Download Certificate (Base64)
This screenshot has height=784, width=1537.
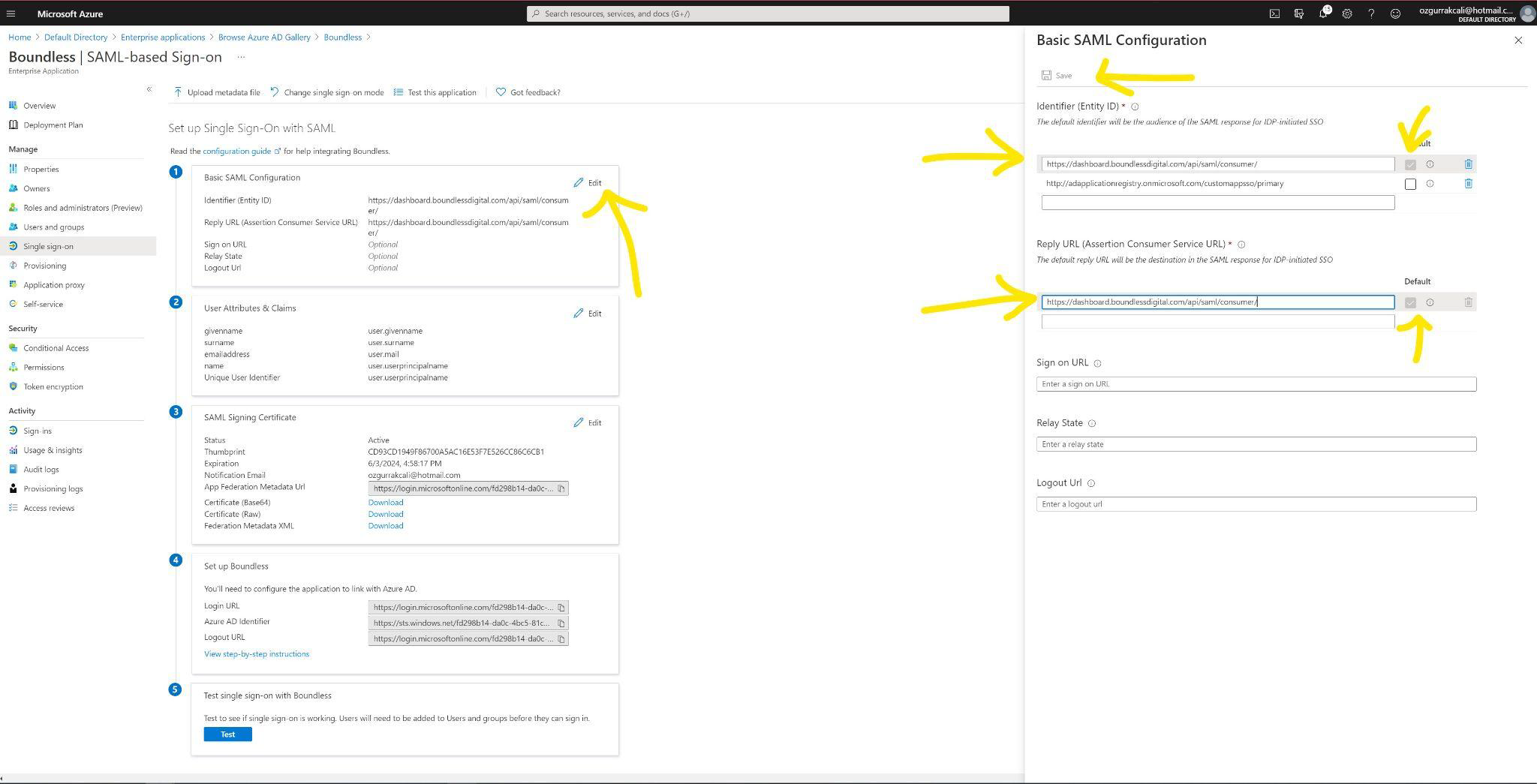(386, 503)
